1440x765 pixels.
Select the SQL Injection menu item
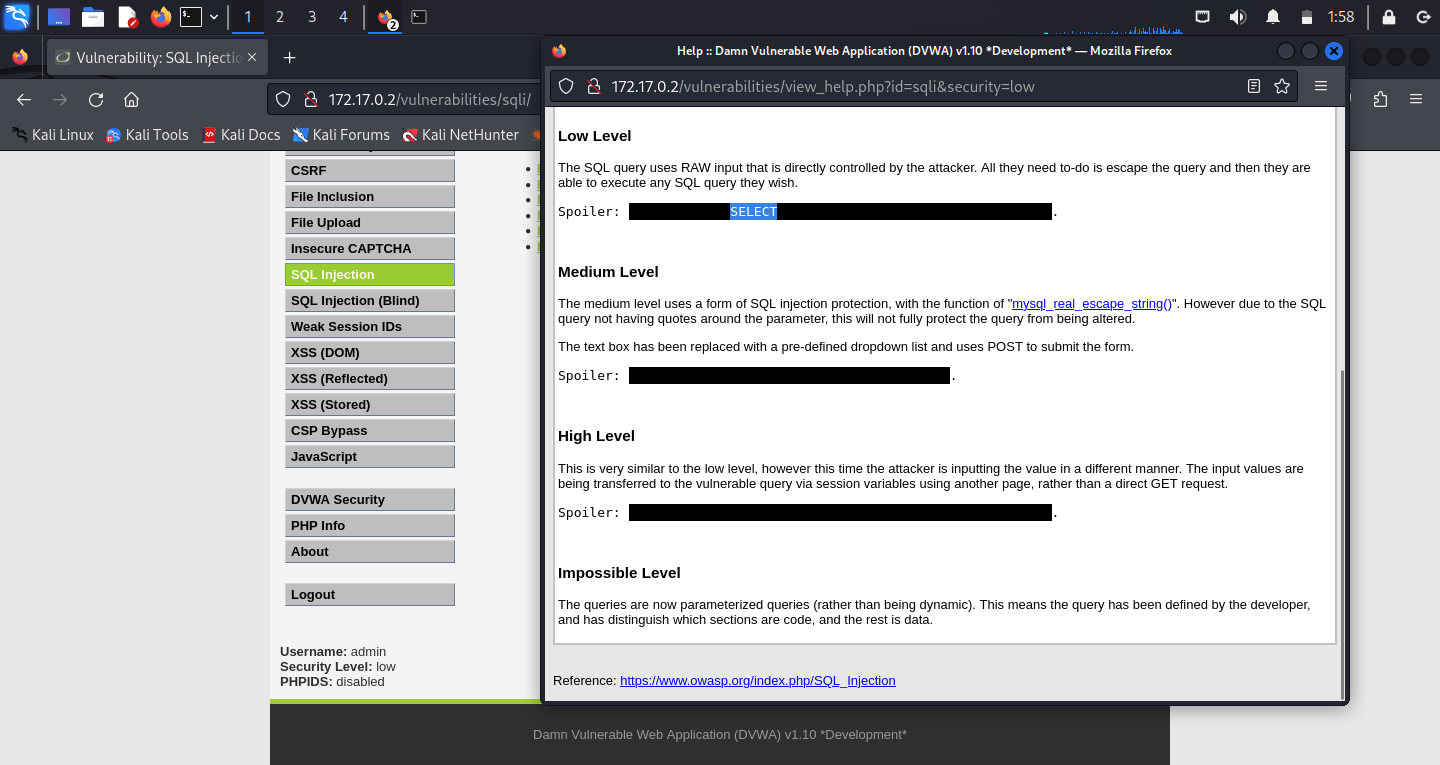(370, 275)
